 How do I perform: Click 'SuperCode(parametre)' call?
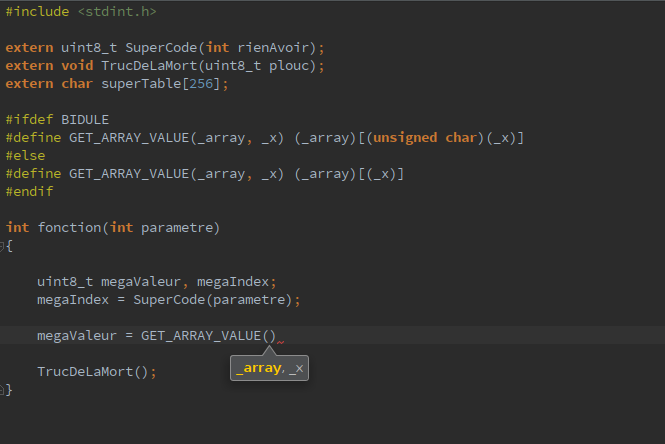click(212, 300)
